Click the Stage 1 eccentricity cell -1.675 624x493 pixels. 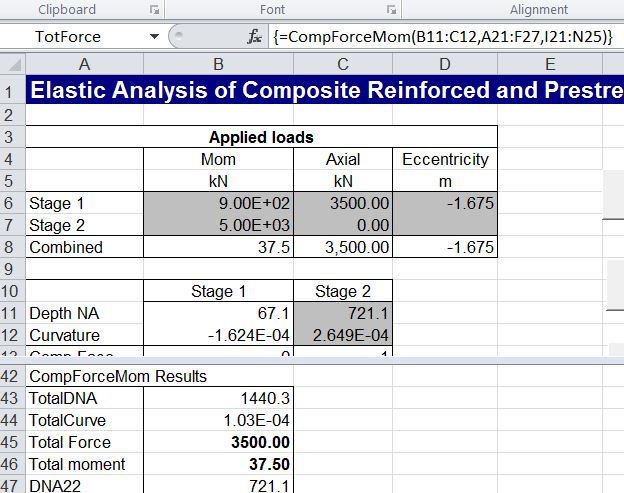click(x=445, y=203)
